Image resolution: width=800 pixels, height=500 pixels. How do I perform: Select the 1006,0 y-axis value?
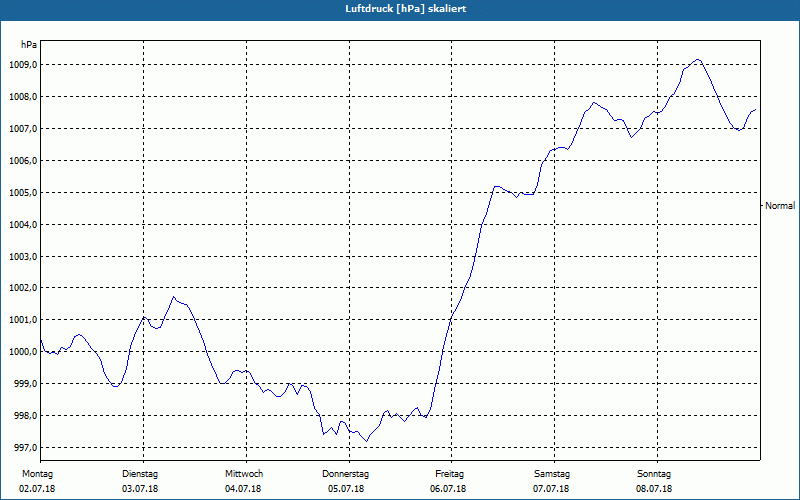click(23, 161)
